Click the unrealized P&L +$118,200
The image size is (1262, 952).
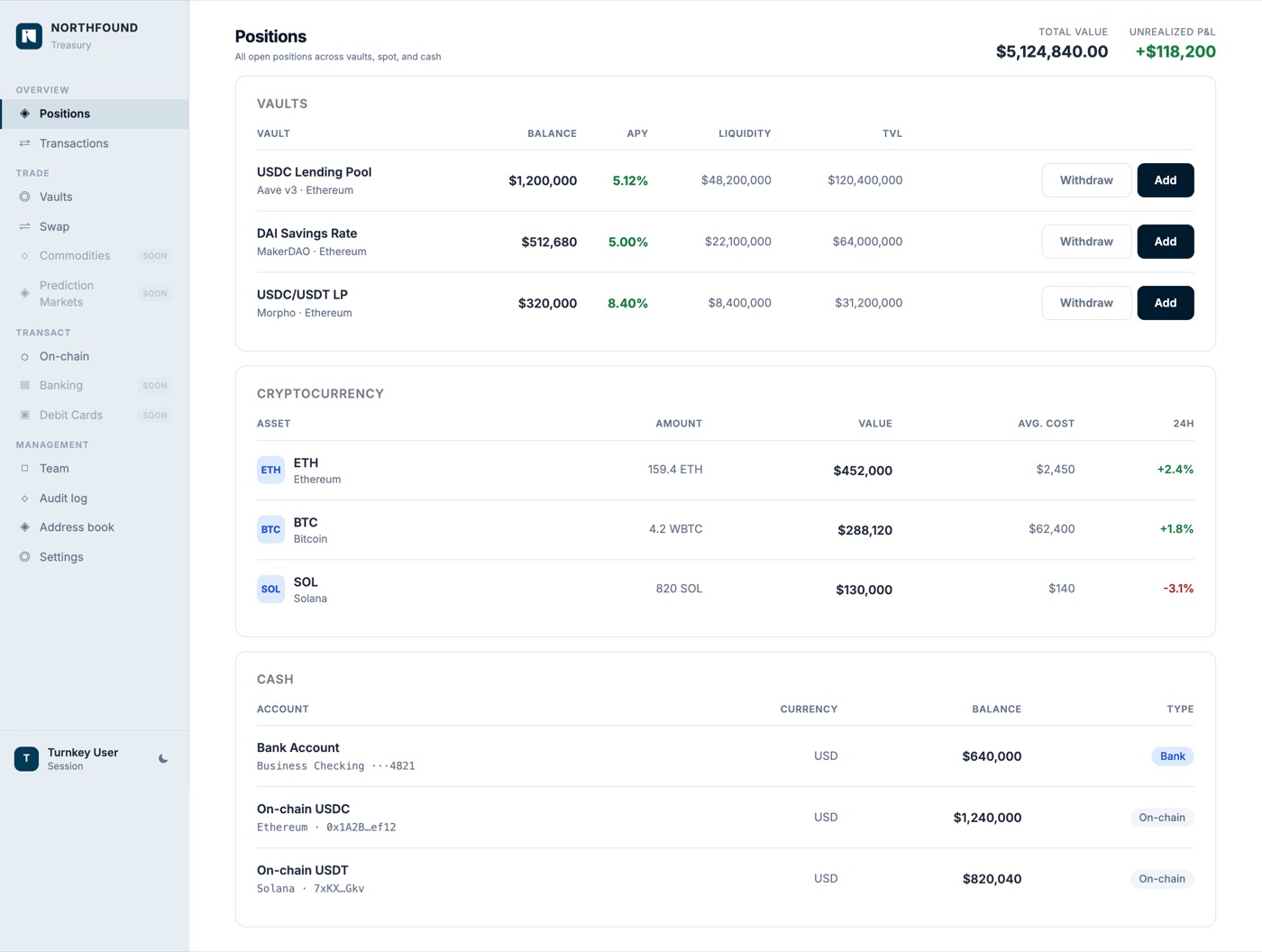tap(1175, 52)
